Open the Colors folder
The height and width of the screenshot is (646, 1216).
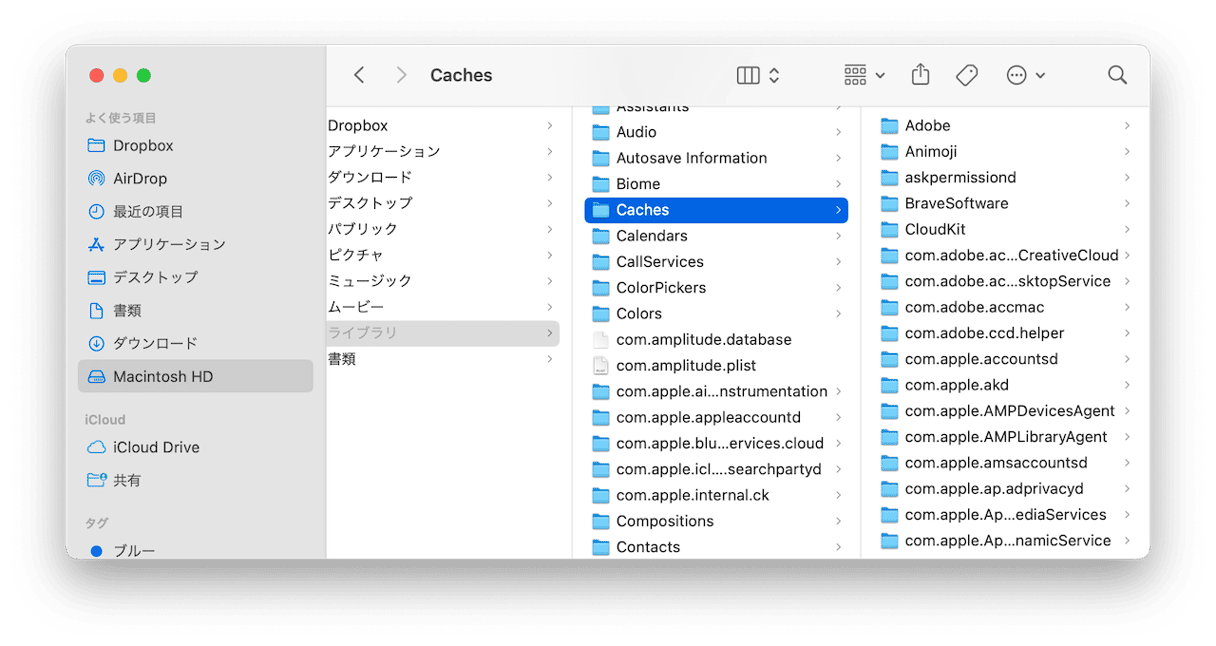pyautogui.click(x=716, y=314)
